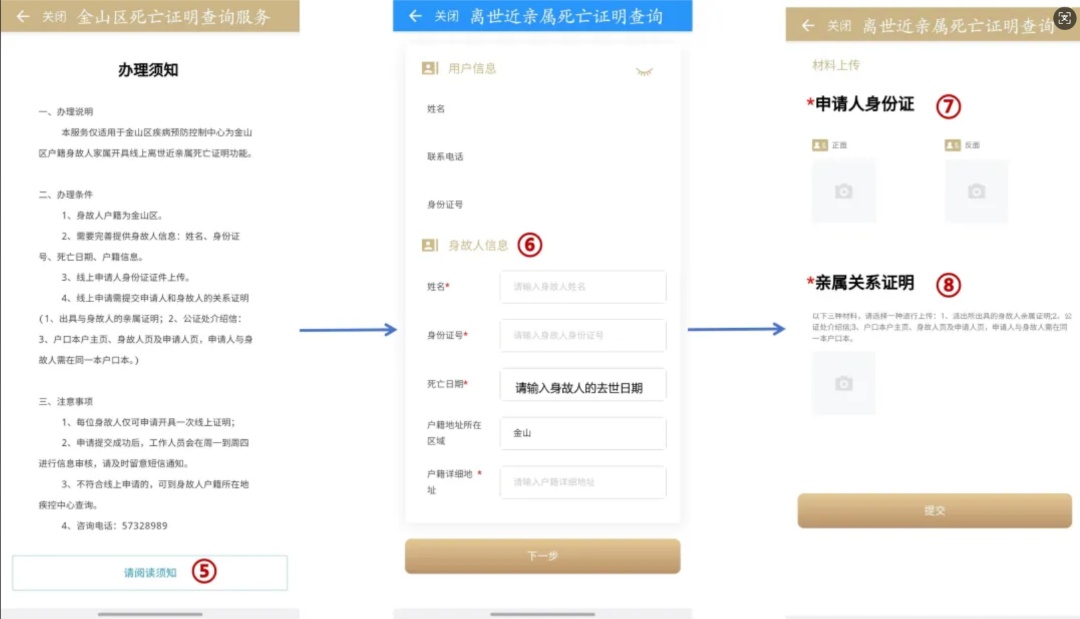Focus the deceased 身份证号 input field

coord(583,335)
